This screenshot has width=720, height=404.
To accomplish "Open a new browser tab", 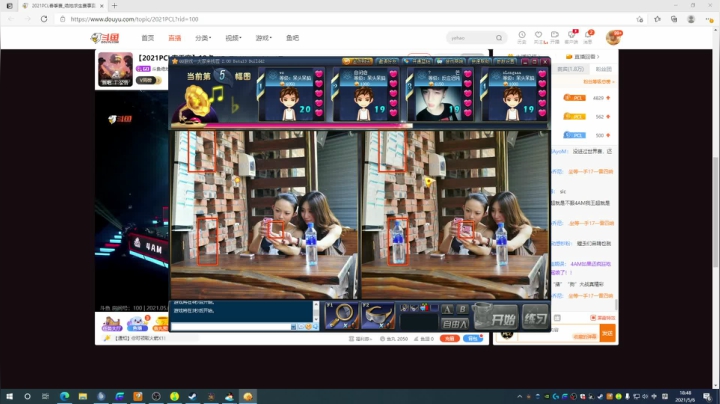I will pos(114,6).
